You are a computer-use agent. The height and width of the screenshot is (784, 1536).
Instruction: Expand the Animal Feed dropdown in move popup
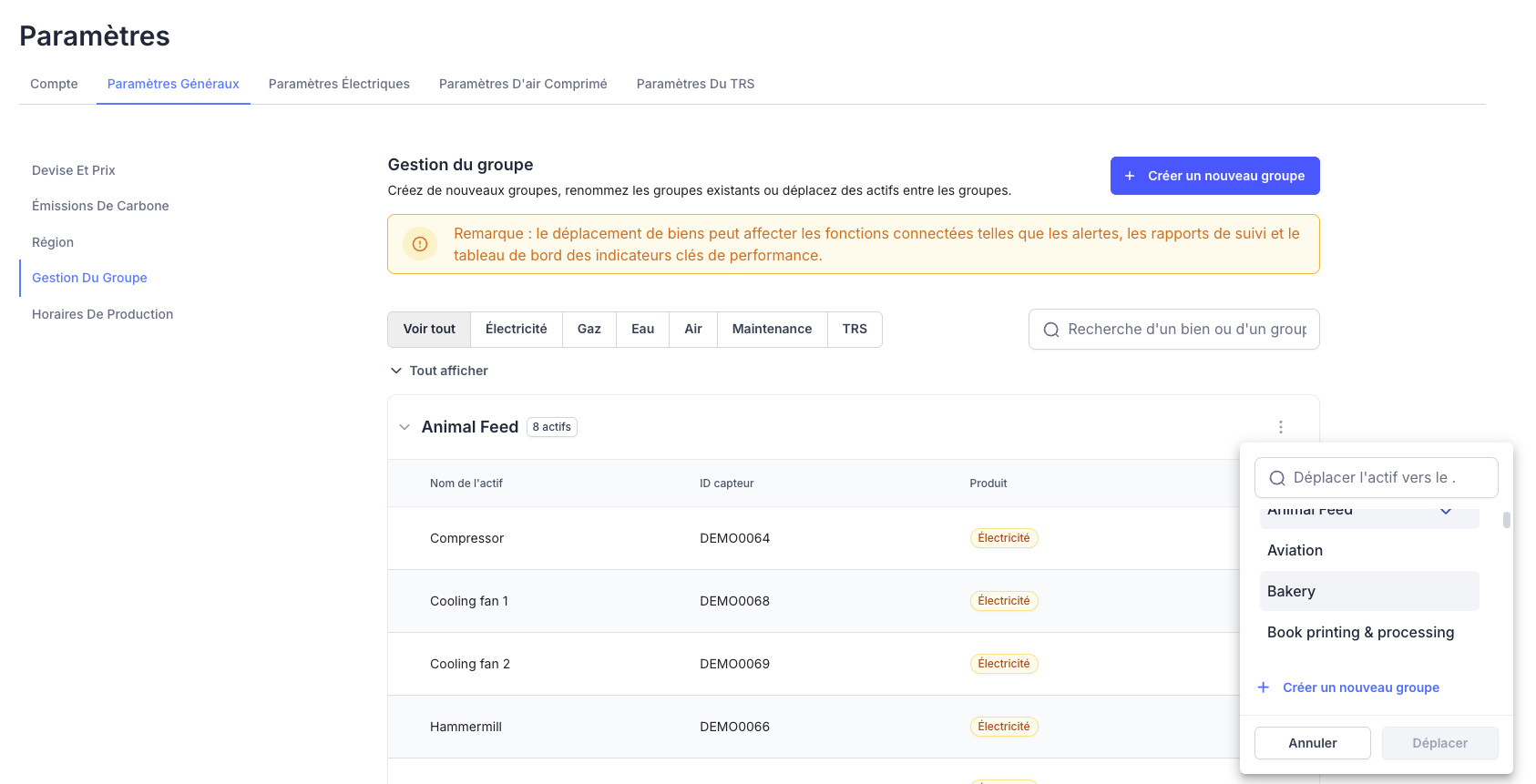(x=1445, y=513)
